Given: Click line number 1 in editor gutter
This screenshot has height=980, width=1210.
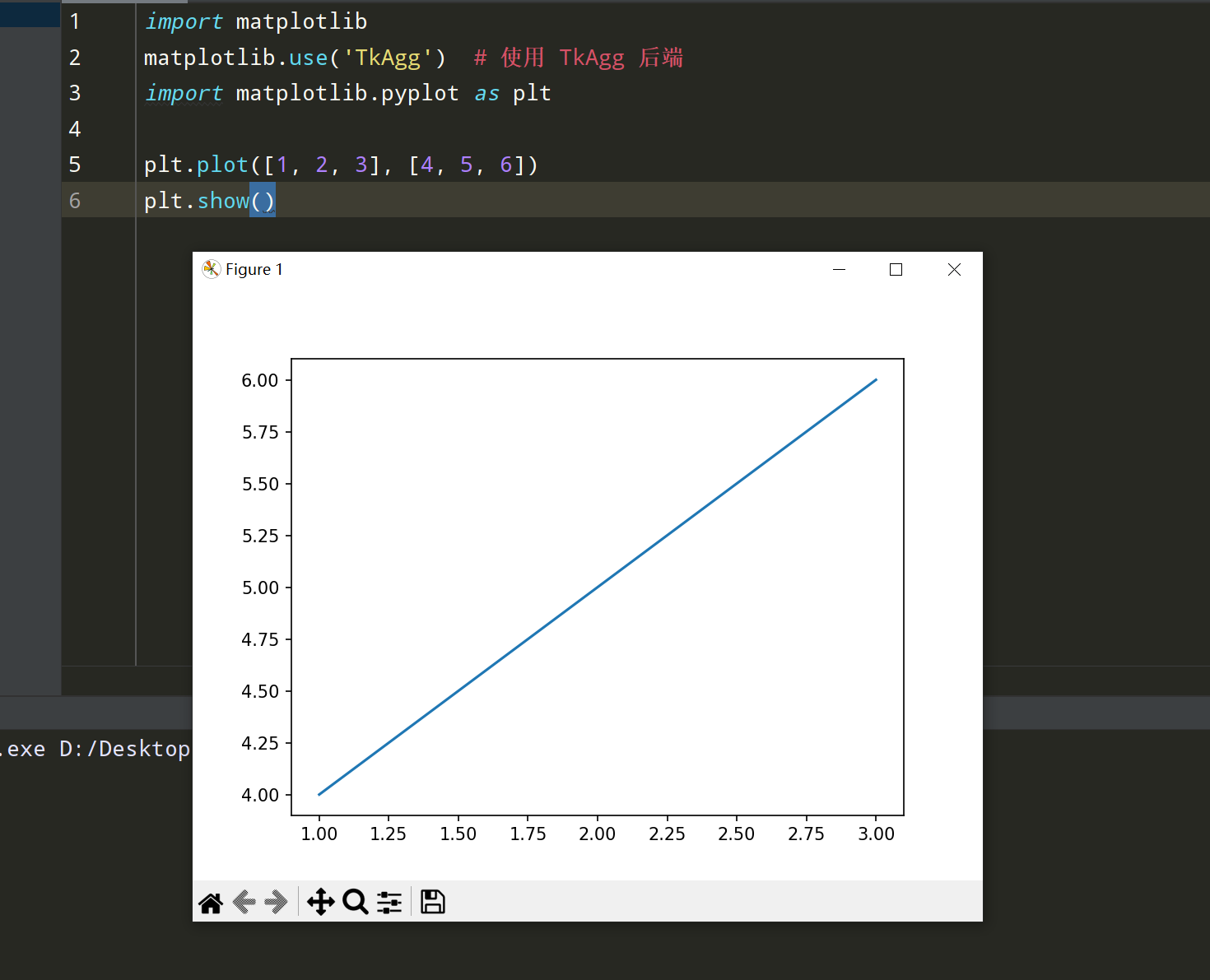Looking at the screenshot, I should tap(75, 21).
